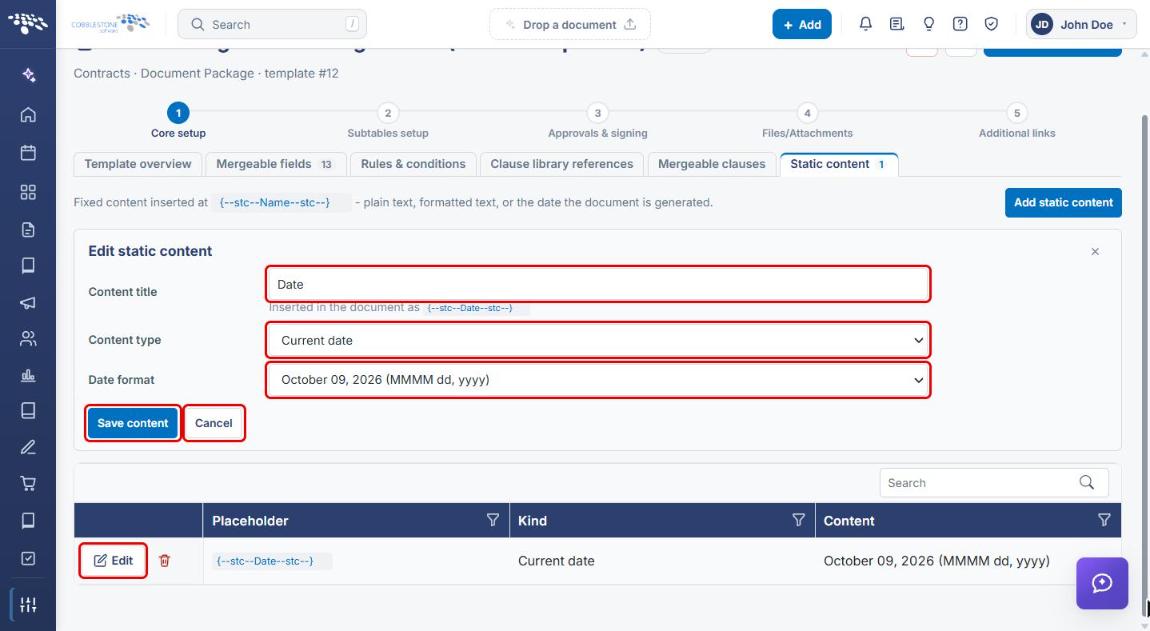Switch to Template overview tab

[138, 164]
